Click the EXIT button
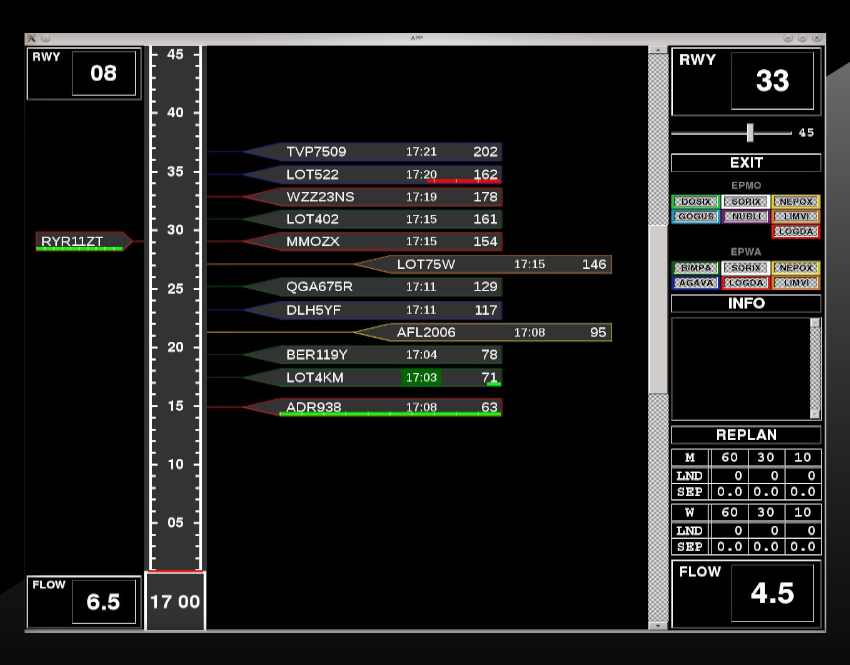Viewport: 850px width, 665px height. coord(746,163)
